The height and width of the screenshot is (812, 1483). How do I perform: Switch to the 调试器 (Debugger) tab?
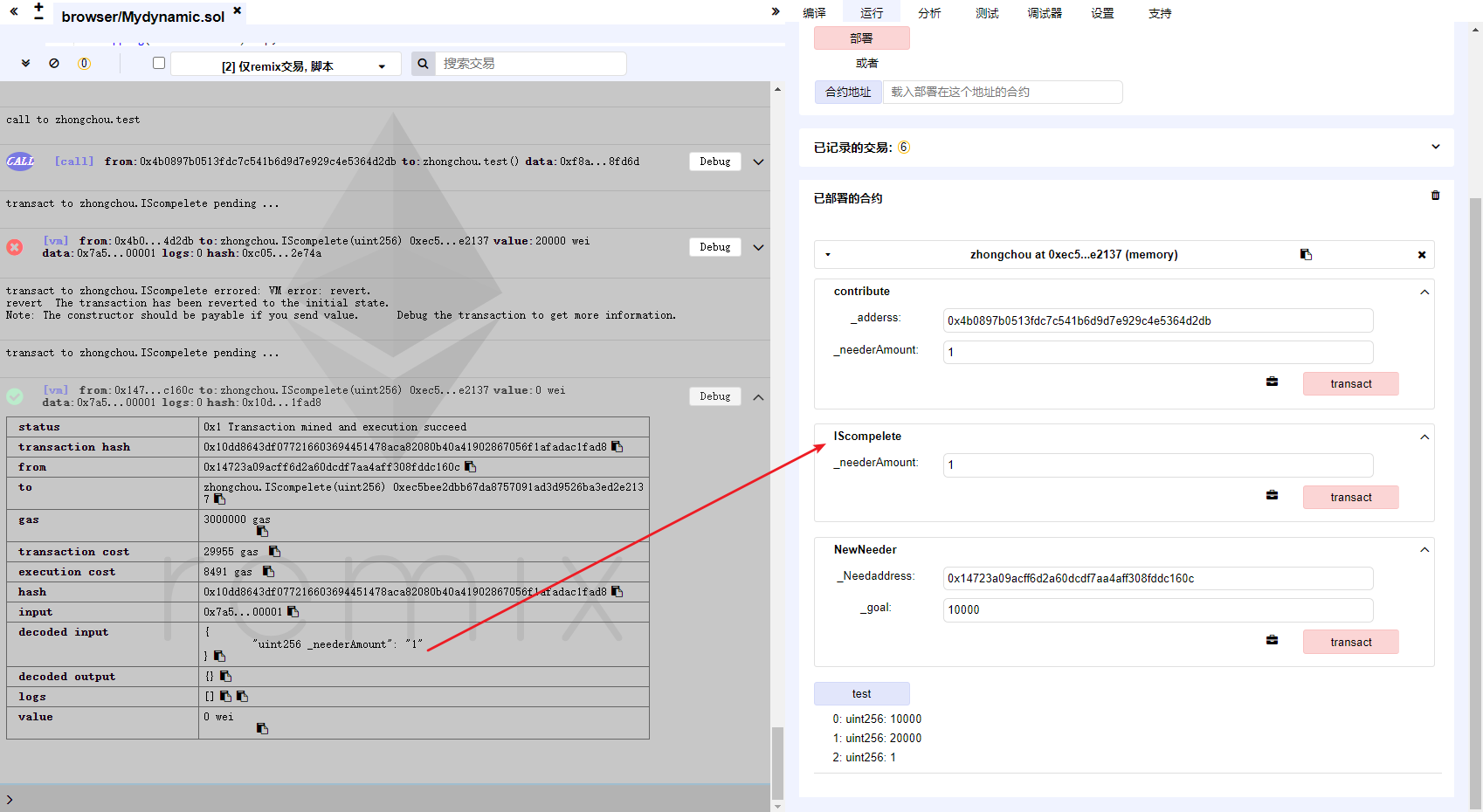click(x=1045, y=12)
